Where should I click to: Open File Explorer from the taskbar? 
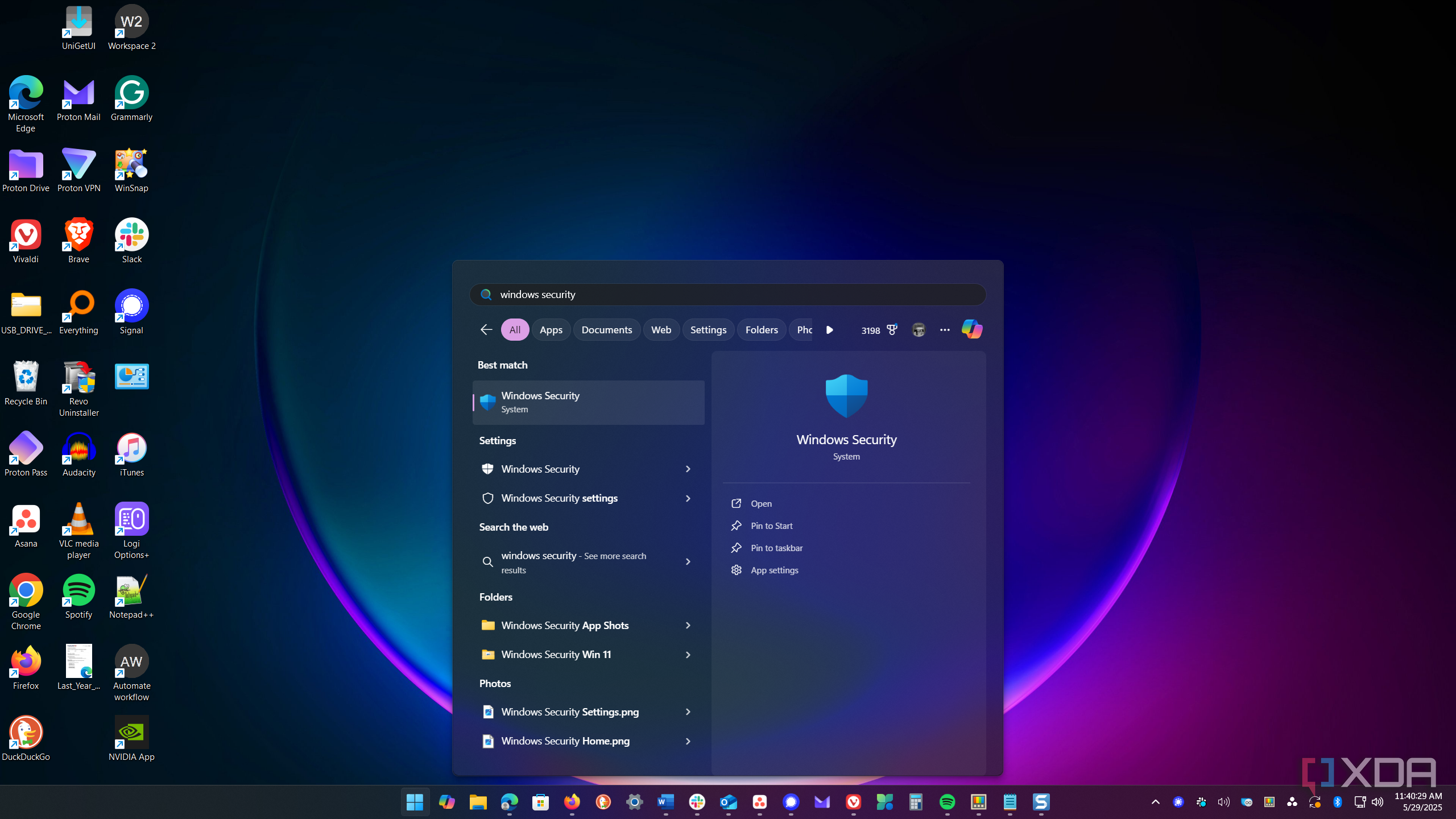coord(478,802)
